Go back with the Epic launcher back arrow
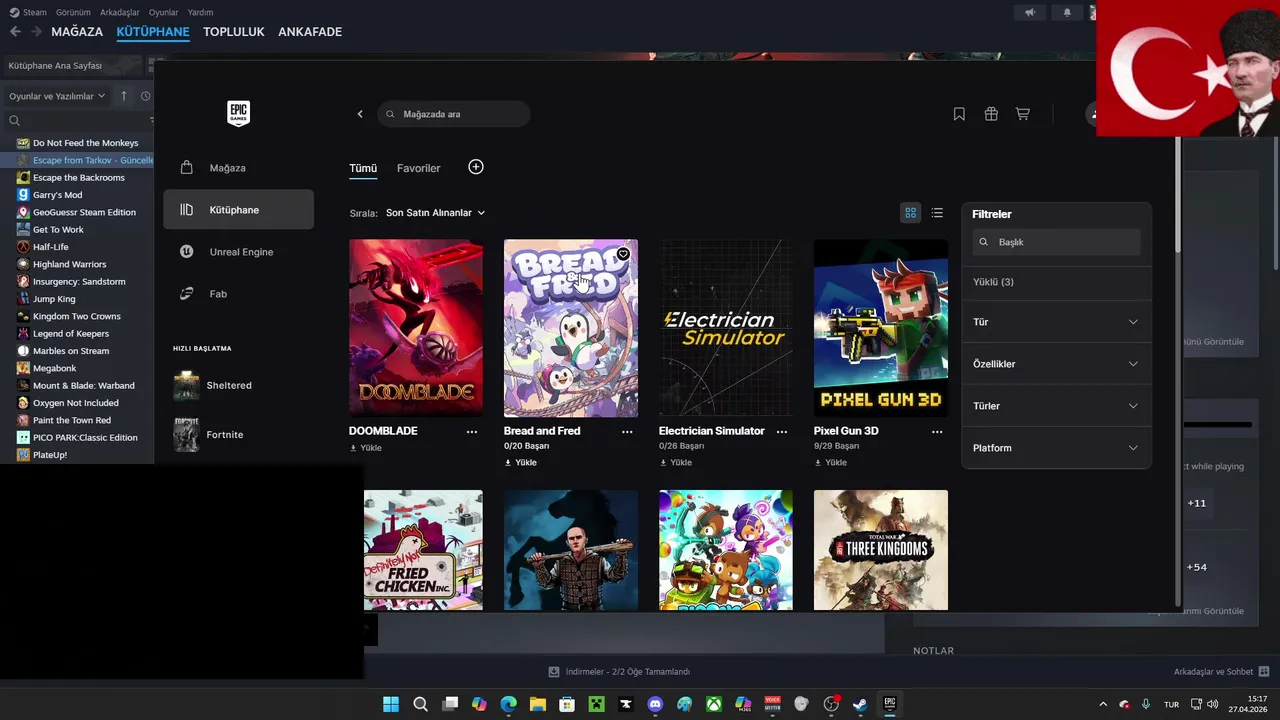Viewport: 1280px width, 720px height. tap(360, 114)
